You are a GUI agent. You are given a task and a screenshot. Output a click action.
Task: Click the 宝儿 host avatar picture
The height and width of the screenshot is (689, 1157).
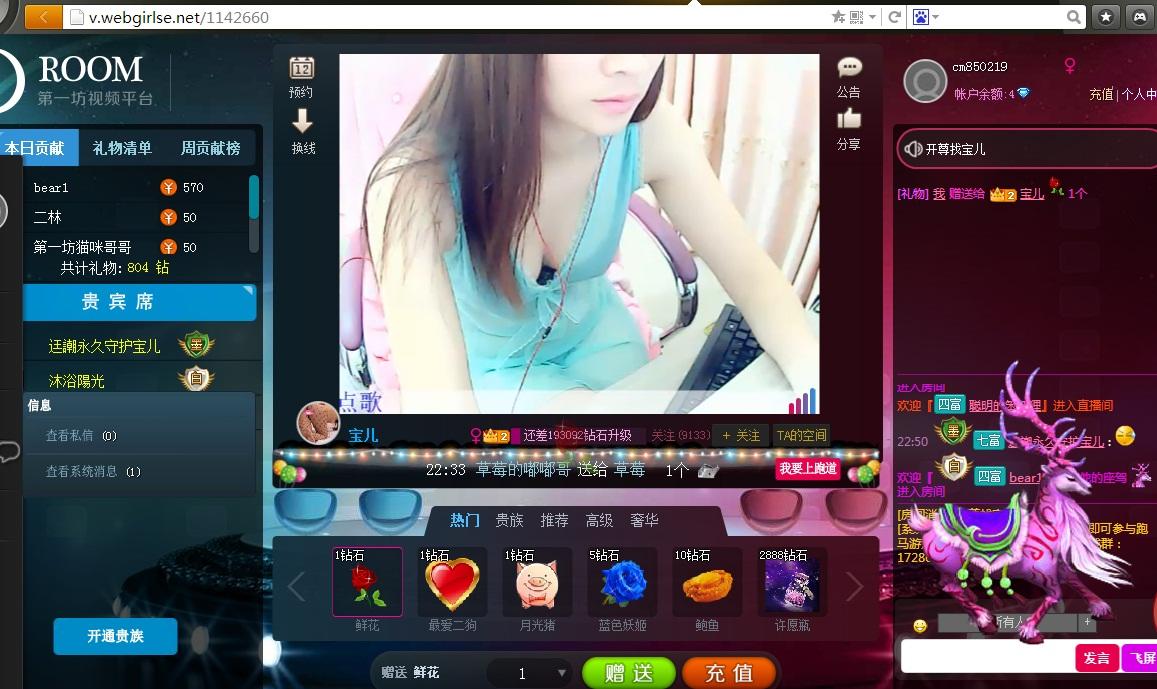318,423
